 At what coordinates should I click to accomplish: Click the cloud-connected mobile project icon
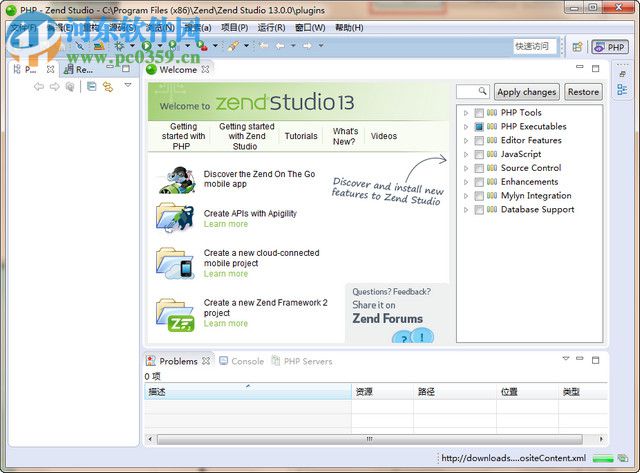coord(175,264)
